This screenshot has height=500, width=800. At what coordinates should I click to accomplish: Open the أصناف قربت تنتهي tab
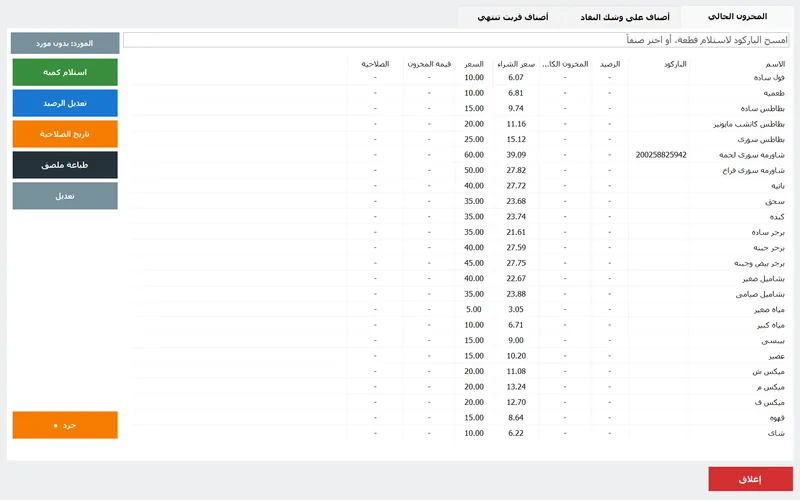[x=513, y=17]
